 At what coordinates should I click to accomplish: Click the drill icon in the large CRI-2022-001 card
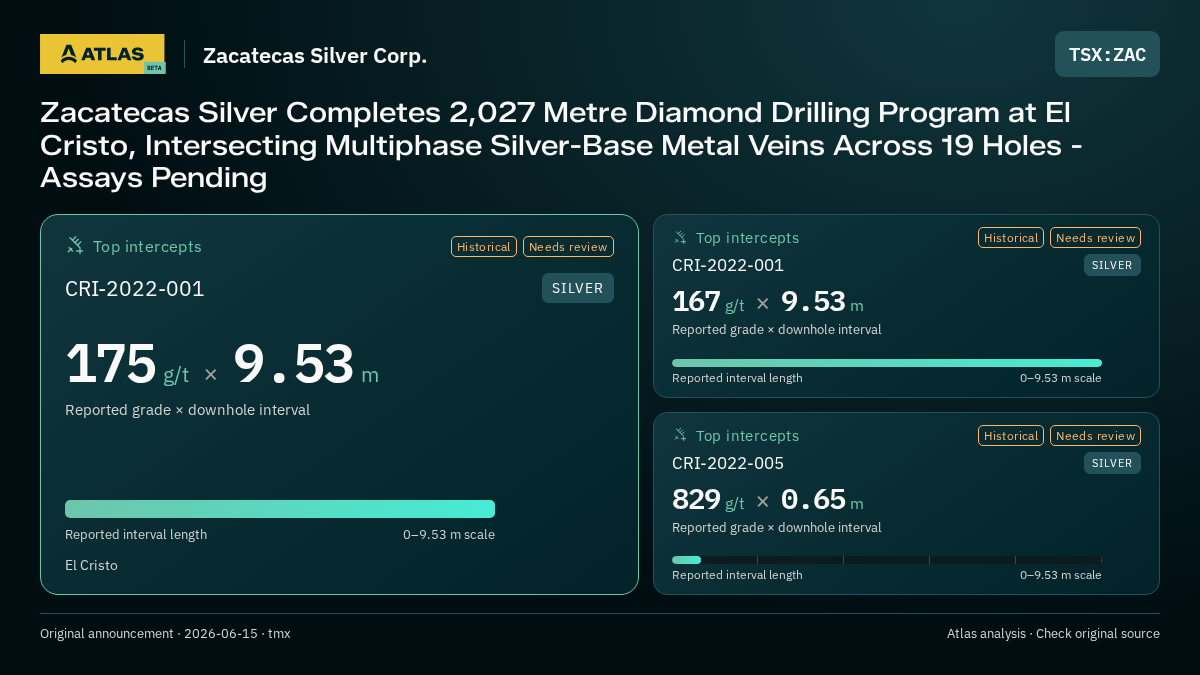click(75, 245)
